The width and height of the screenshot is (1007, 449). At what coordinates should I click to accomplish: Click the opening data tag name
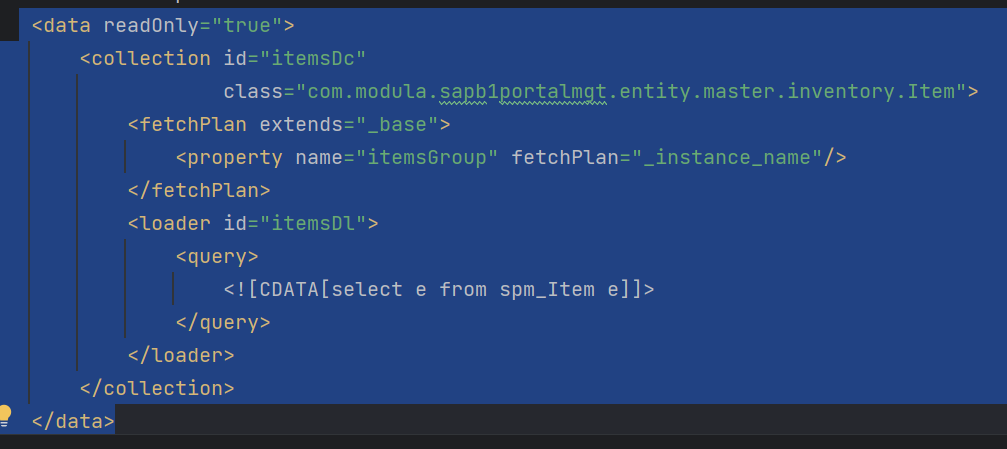click(x=67, y=26)
